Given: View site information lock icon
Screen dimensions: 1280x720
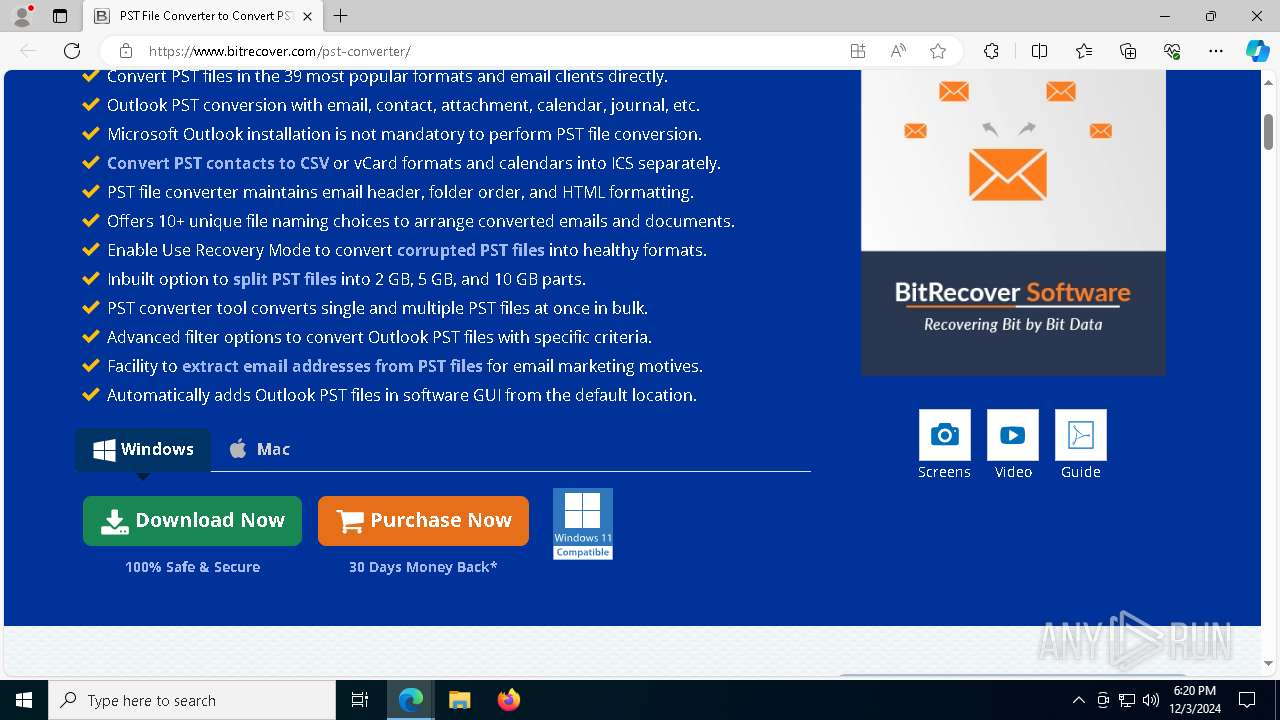Looking at the screenshot, I should coord(126,51).
